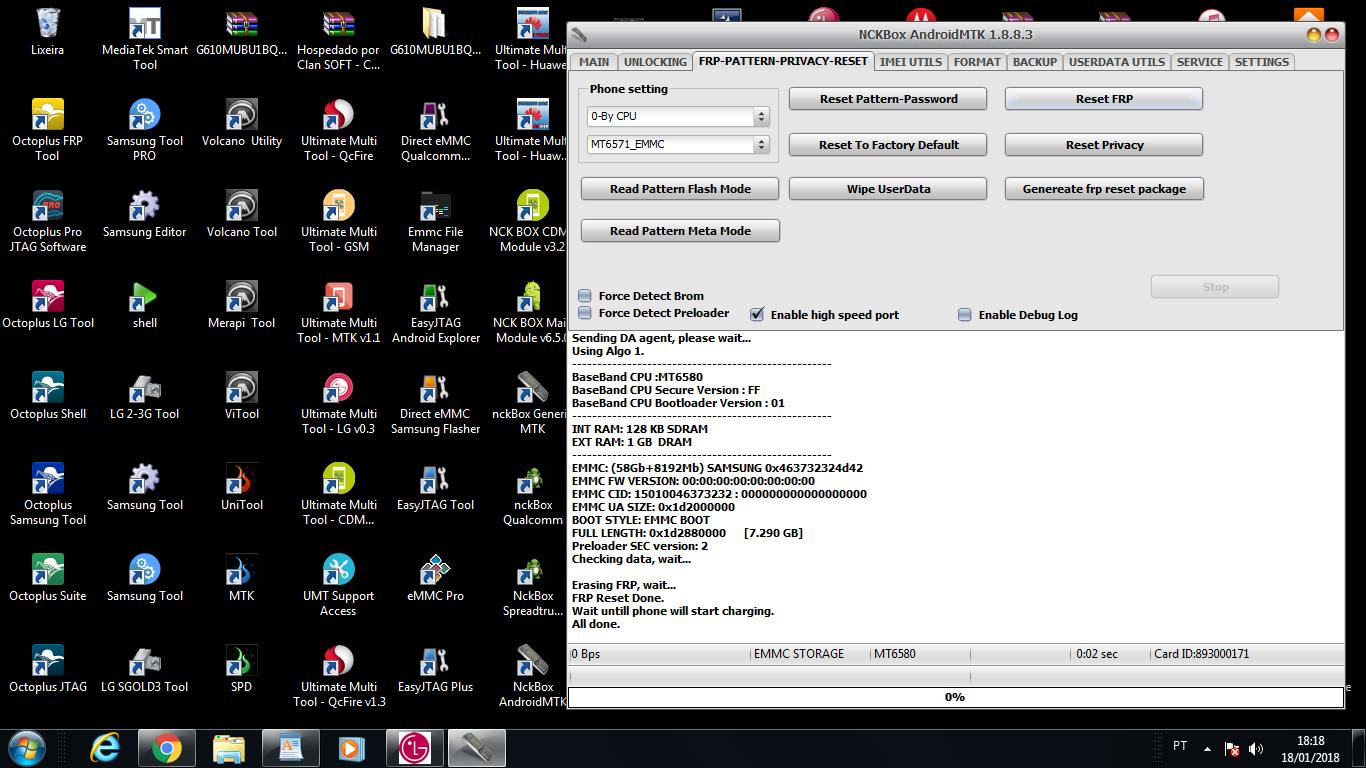Enable Debug Log checkbox
1366x768 pixels.
pyautogui.click(x=965, y=315)
